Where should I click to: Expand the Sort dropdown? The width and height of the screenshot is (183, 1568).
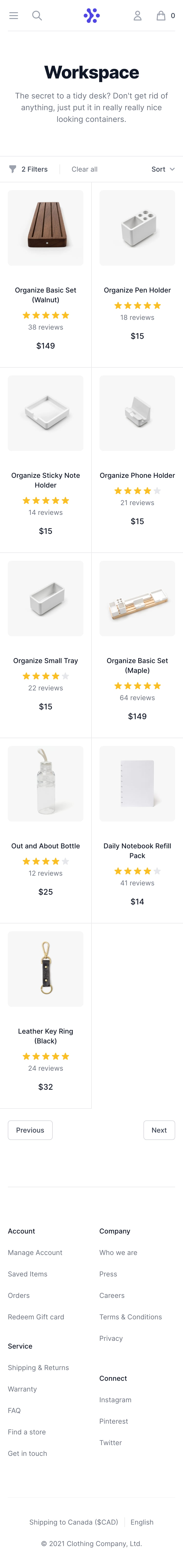163,169
